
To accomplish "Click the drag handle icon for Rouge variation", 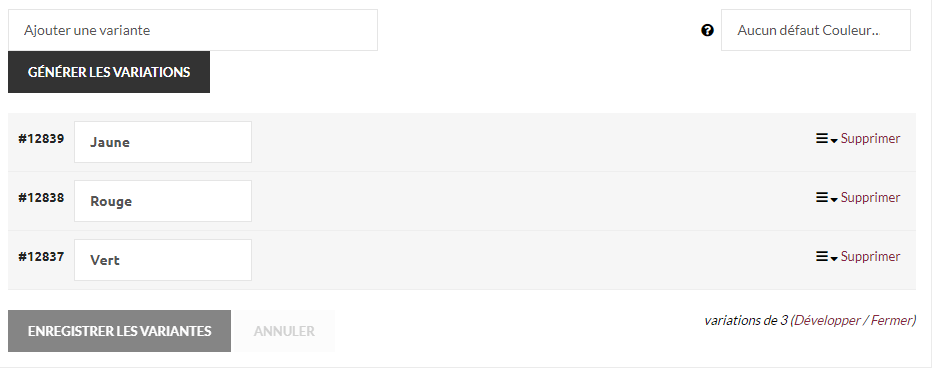I will 822,198.
